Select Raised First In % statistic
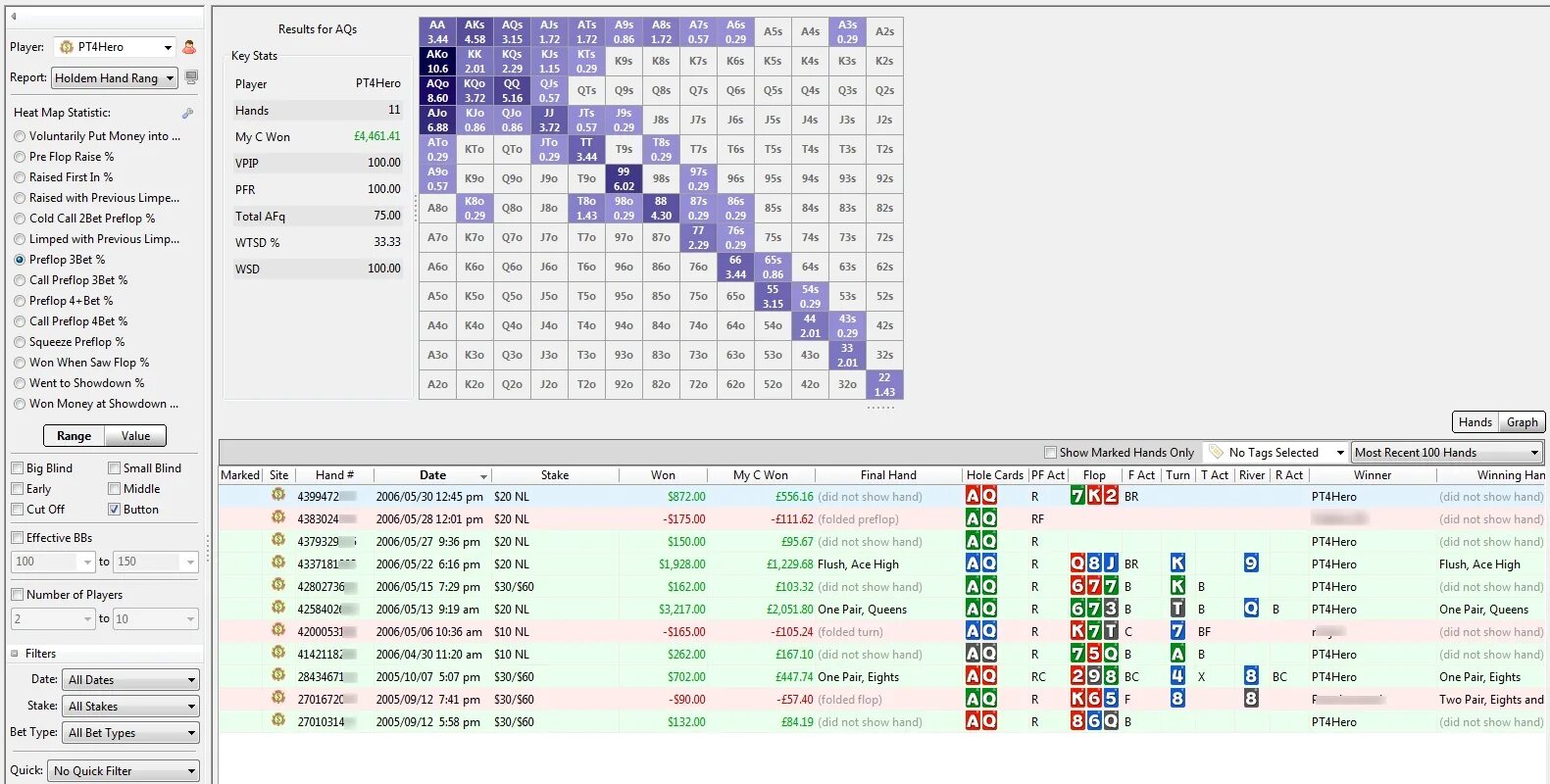Viewport: 1550px width, 784px height. click(20, 177)
